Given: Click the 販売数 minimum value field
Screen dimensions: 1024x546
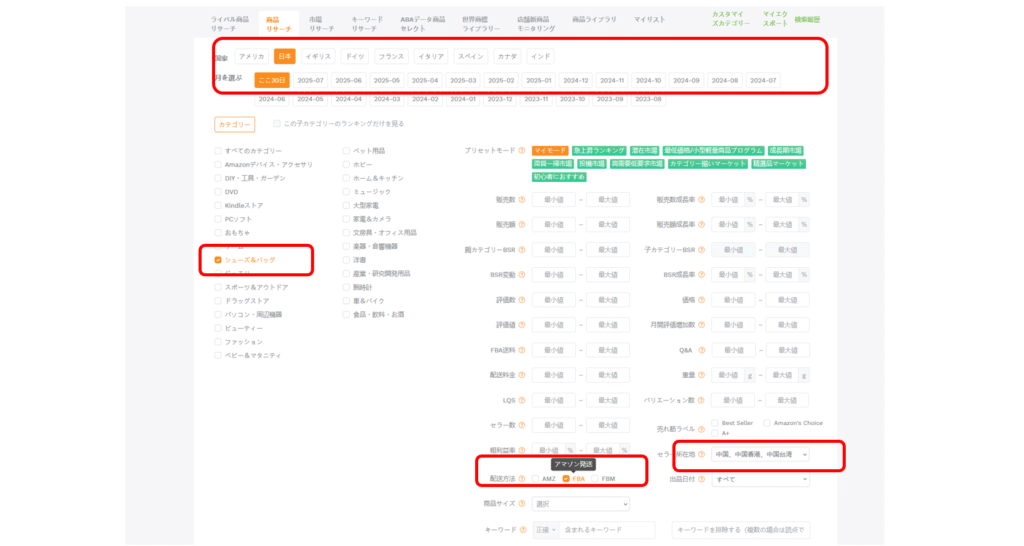Looking at the screenshot, I should pos(553,199).
